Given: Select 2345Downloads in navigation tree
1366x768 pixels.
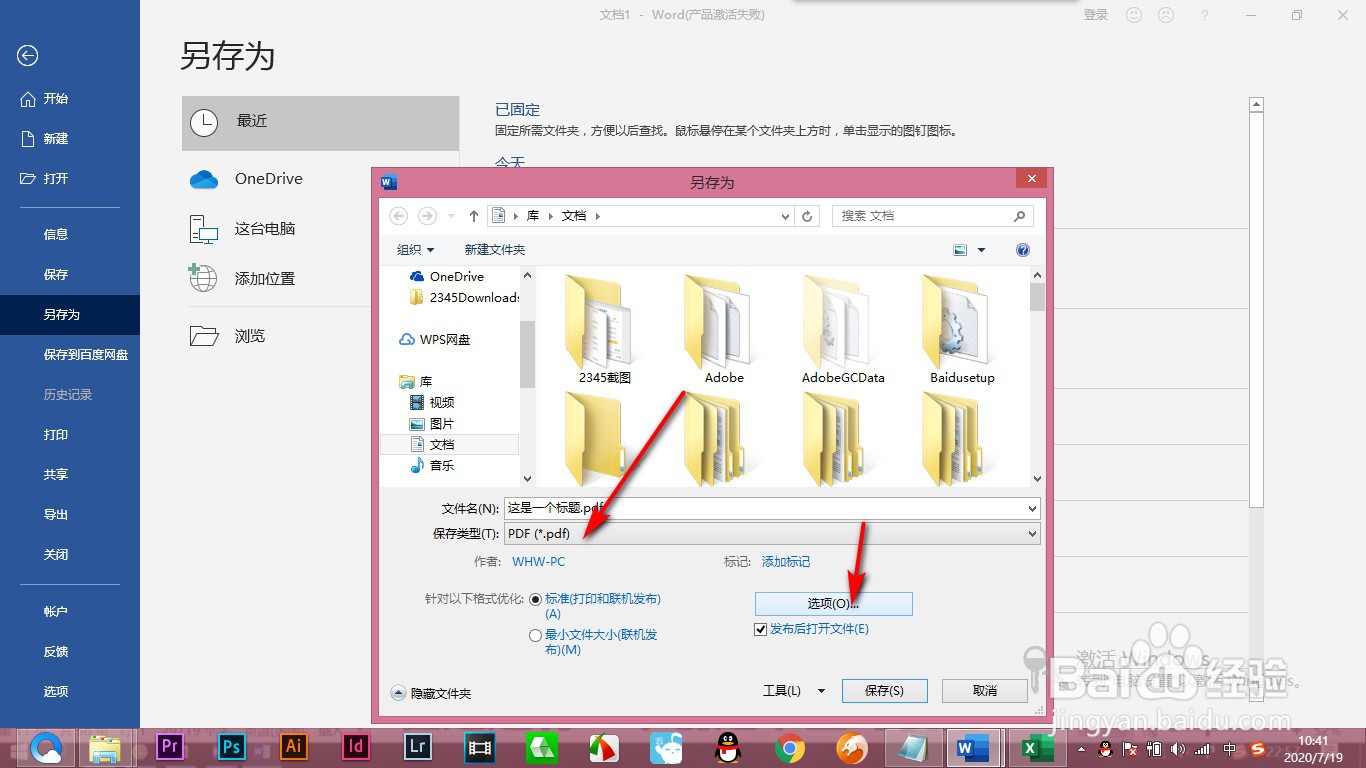Looking at the screenshot, I should tap(465, 298).
